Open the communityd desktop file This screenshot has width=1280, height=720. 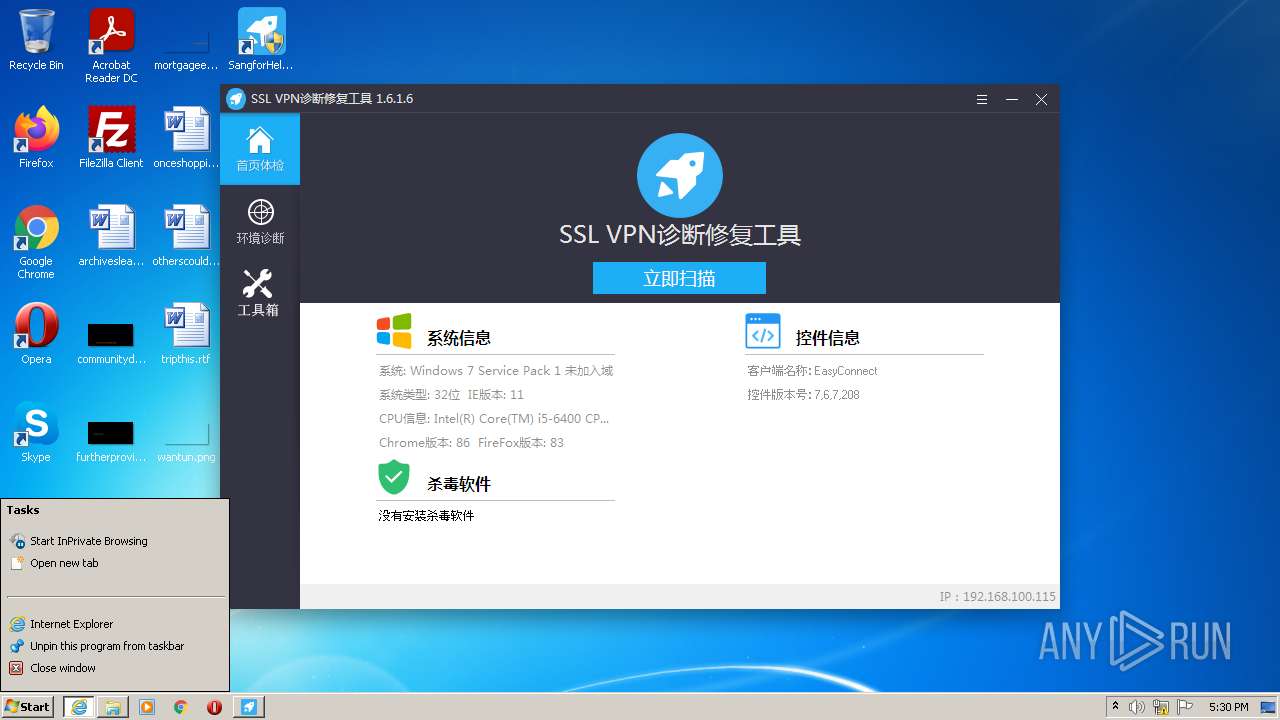coord(111,342)
